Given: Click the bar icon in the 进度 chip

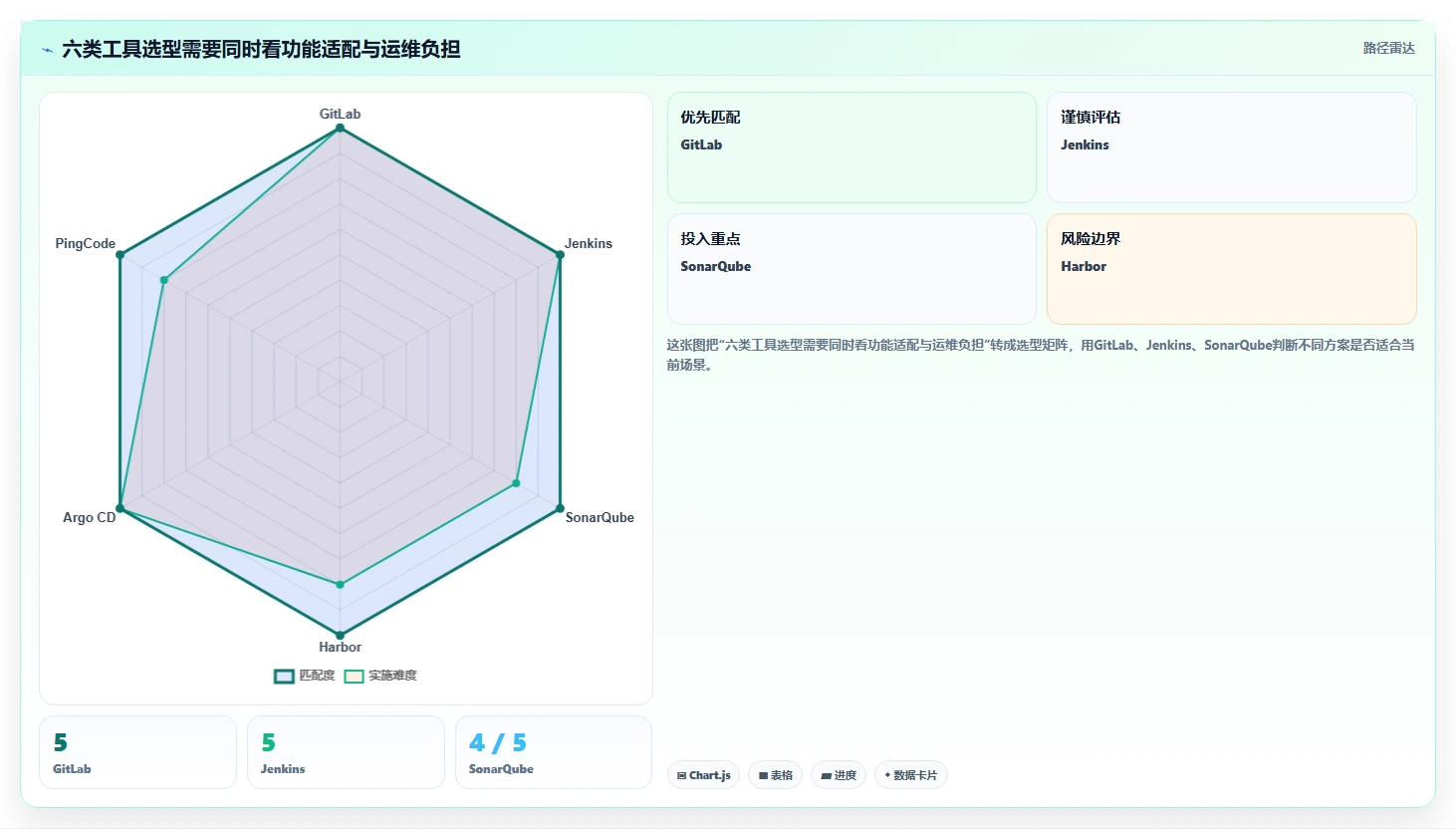Looking at the screenshot, I should 826,775.
